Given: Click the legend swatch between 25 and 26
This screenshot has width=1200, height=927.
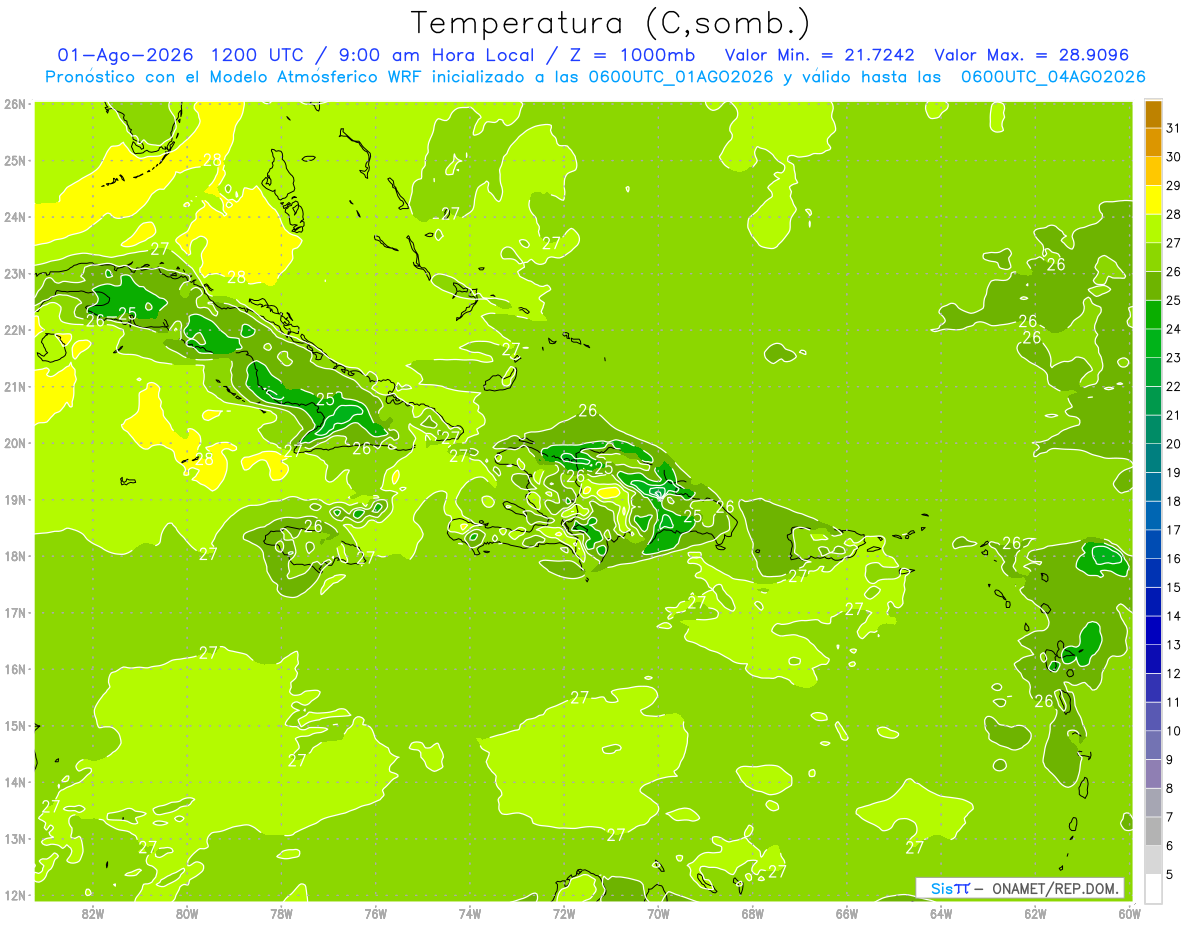Looking at the screenshot, I should click(x=1153, y=287).
